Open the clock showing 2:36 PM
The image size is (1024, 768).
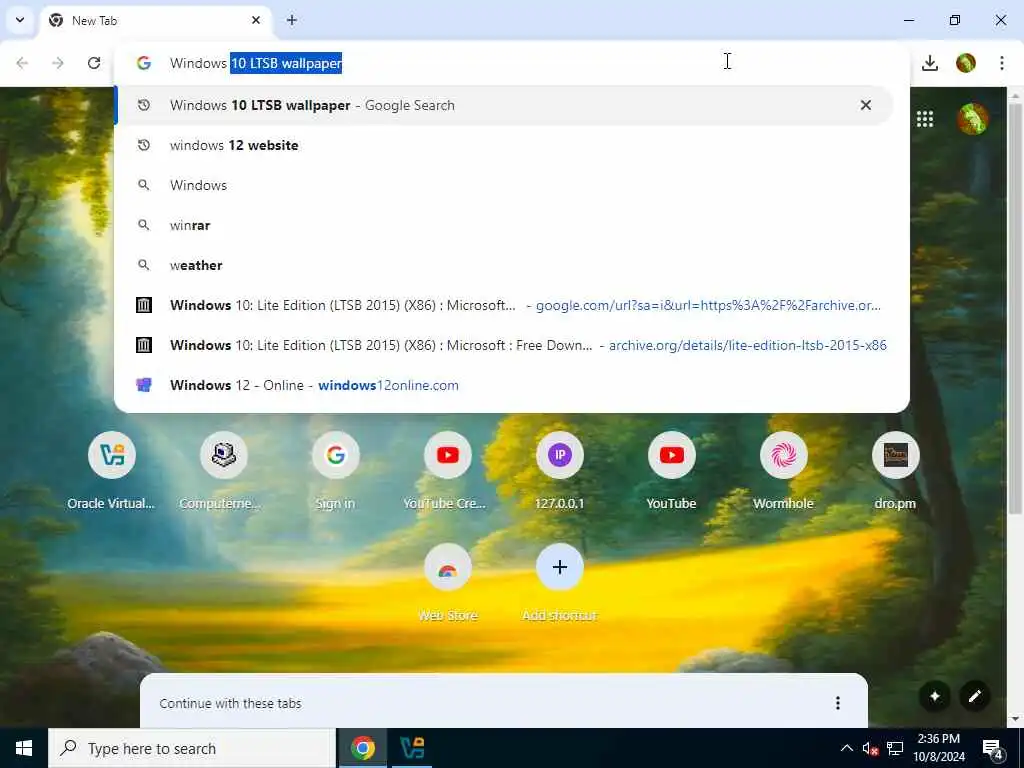coord(938,748)
